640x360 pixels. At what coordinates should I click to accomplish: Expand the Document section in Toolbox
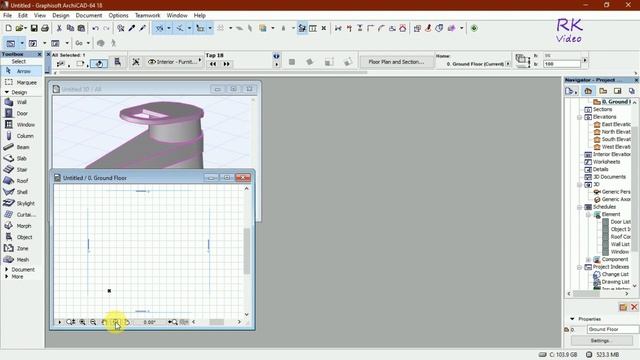(7, 269)
